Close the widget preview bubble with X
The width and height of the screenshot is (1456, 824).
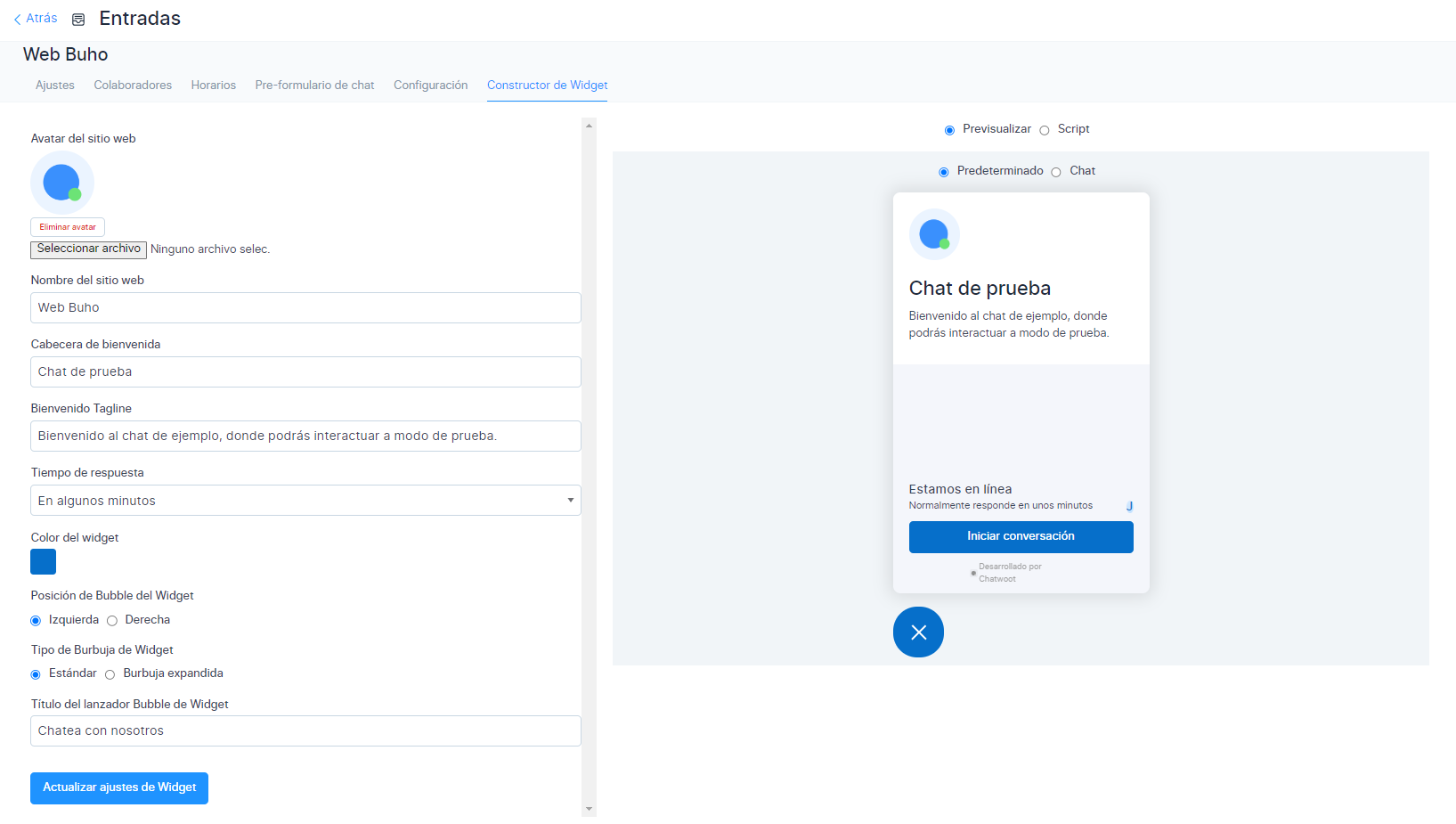pos(918,632)
